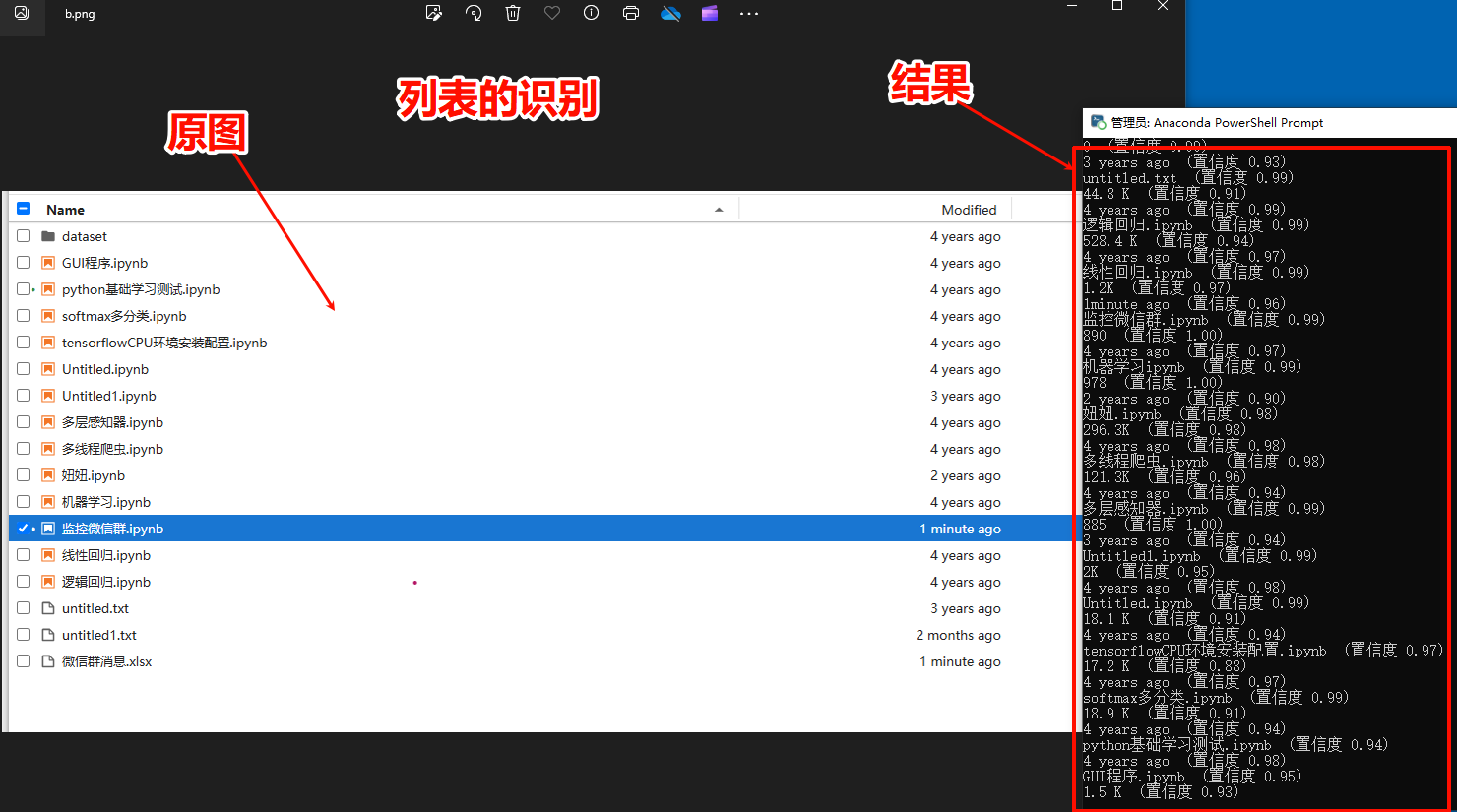Delete the image with the trash icon
This screenshot has height=812, width=1457.
(513, 13)
